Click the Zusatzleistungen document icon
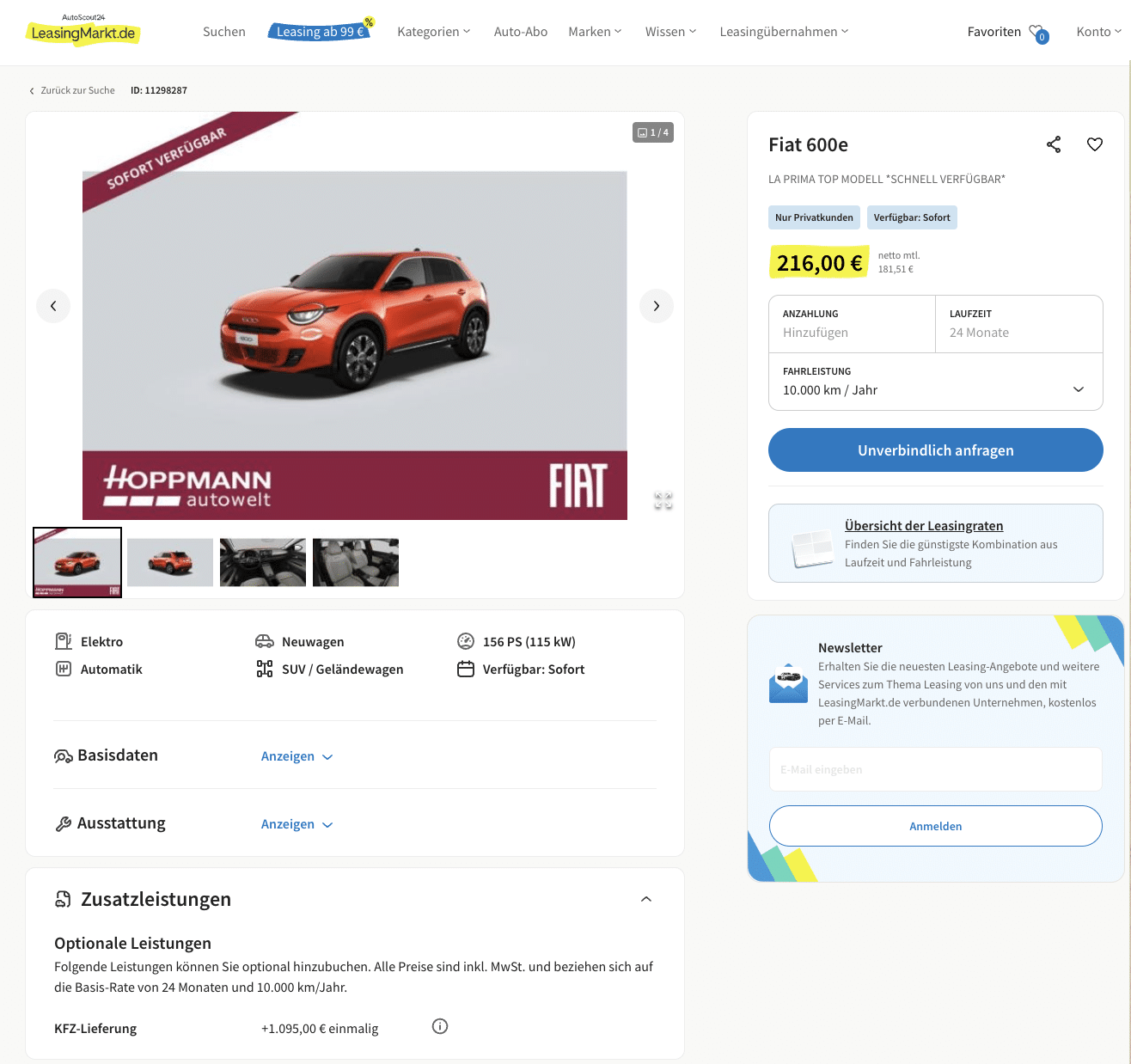Screen dimensions: 1131x1064 (x=64, y=899)
